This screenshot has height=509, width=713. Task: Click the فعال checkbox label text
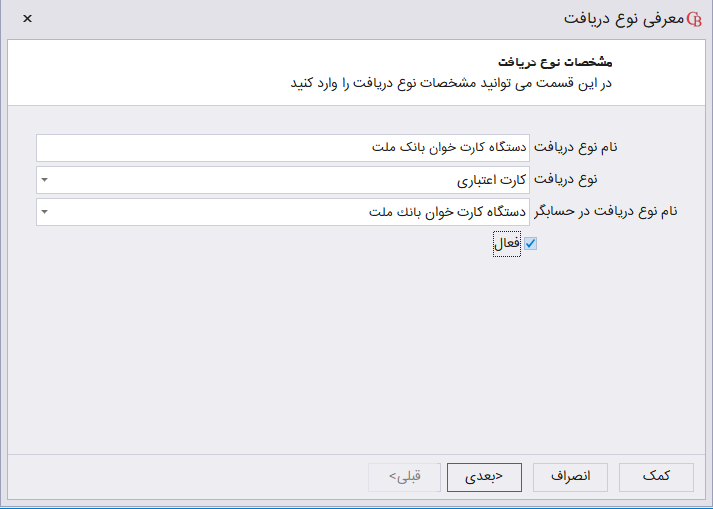[x=508, y=243]
